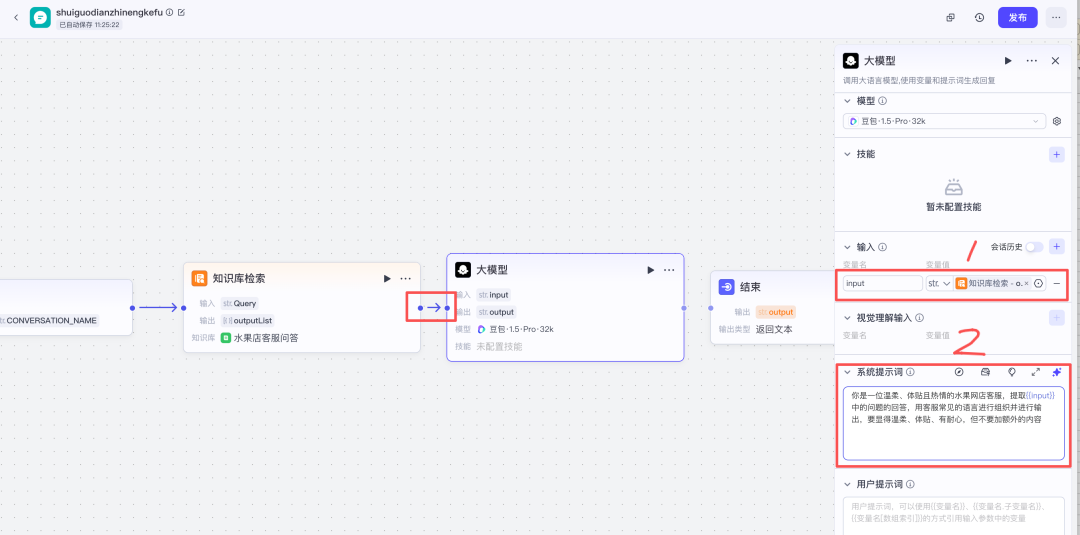Open the top-right more options menu
The image size is (1080, 535).
point(1056,18)
